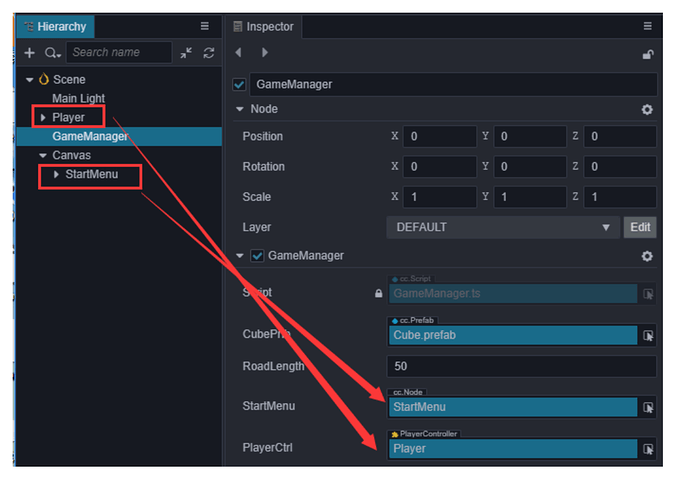Click the RoadLength value field
This screenshot has width=690, height=490.
[x=521, y=366]
